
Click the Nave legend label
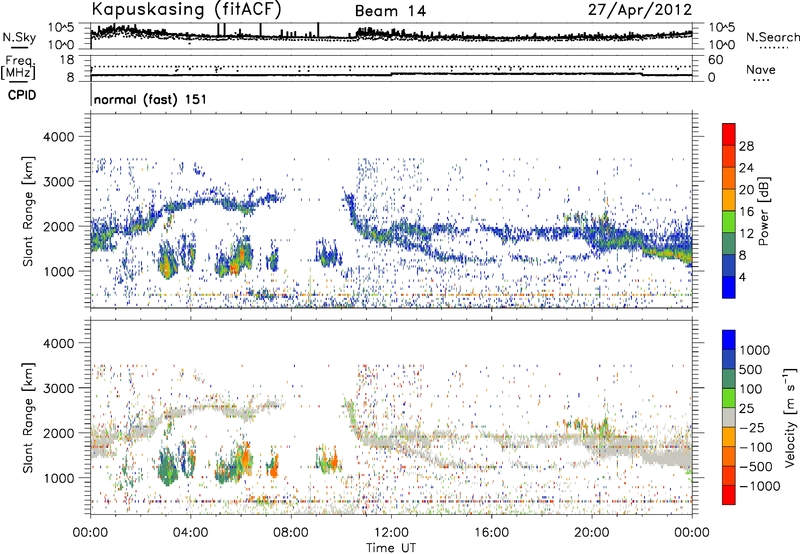[x=760, y=69]
